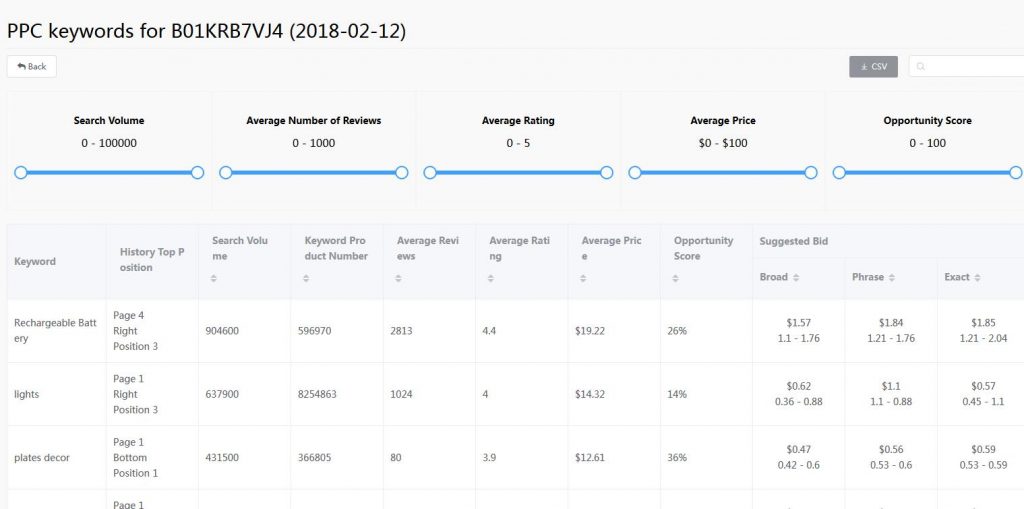Focus the keyword search input box

click(970, 67)
